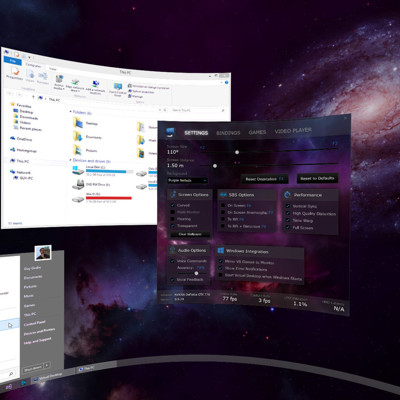The image size is (400, 400).
Task: Click the SBS Options glasses icon
Action: [223, 195]
